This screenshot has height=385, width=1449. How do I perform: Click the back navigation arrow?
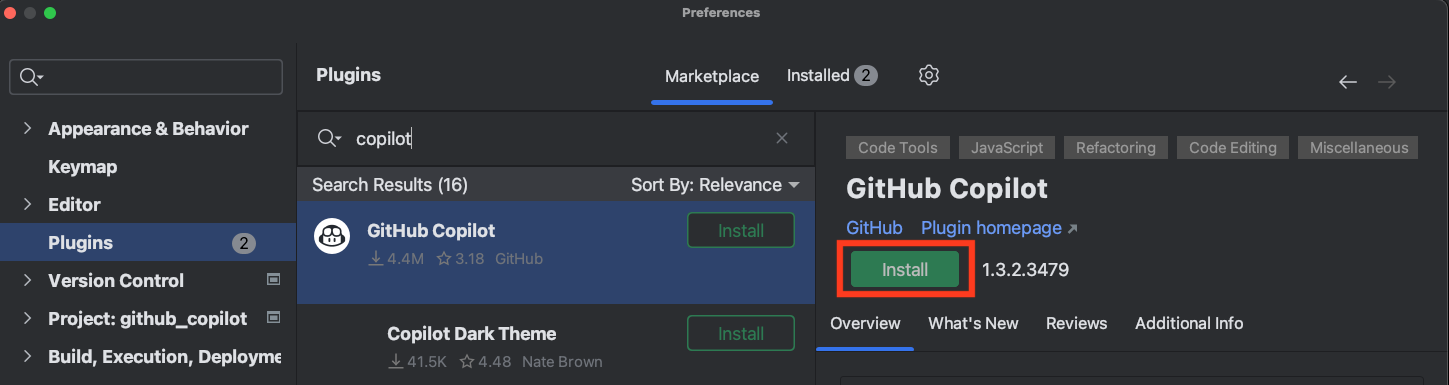click(x=1347, y=82)
